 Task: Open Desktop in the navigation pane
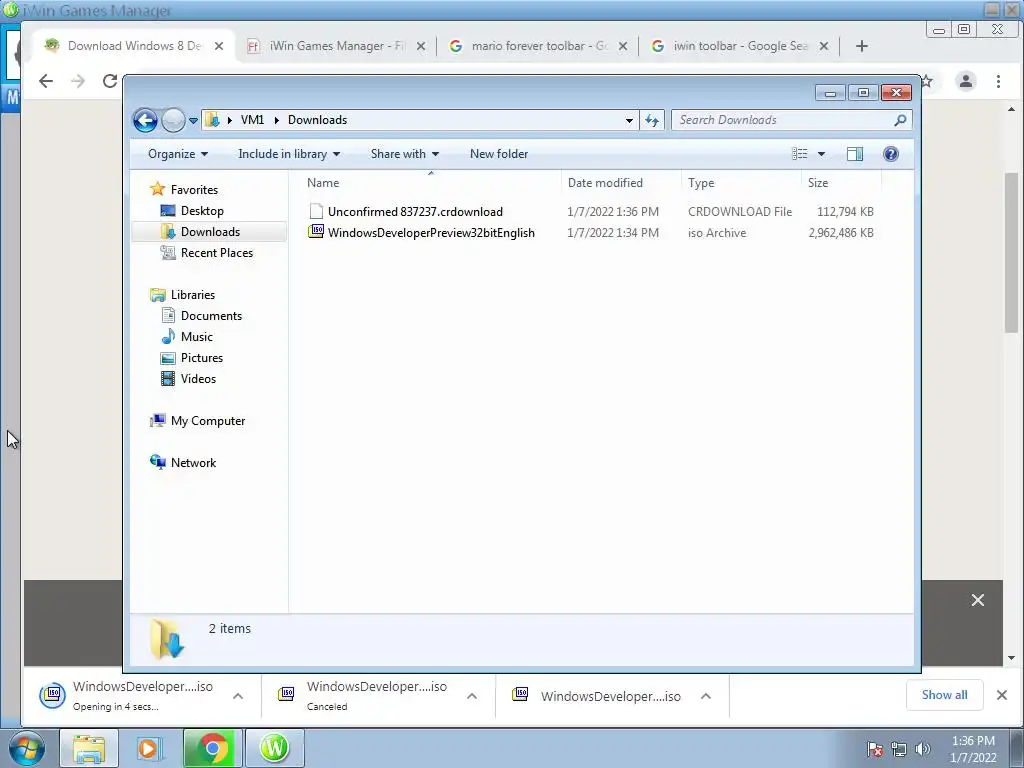point(202,211)
